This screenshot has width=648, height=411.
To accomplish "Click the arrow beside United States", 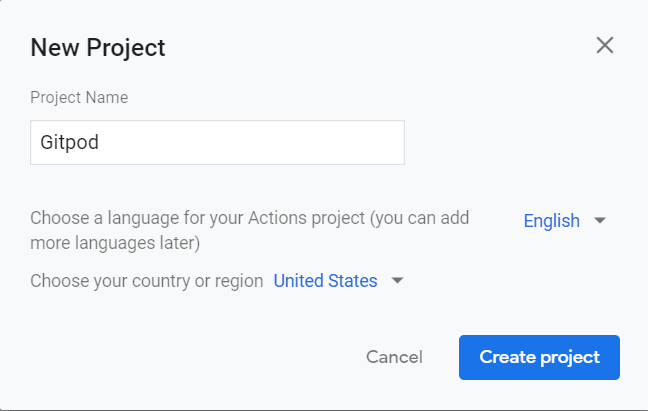I will pos(397,281).
